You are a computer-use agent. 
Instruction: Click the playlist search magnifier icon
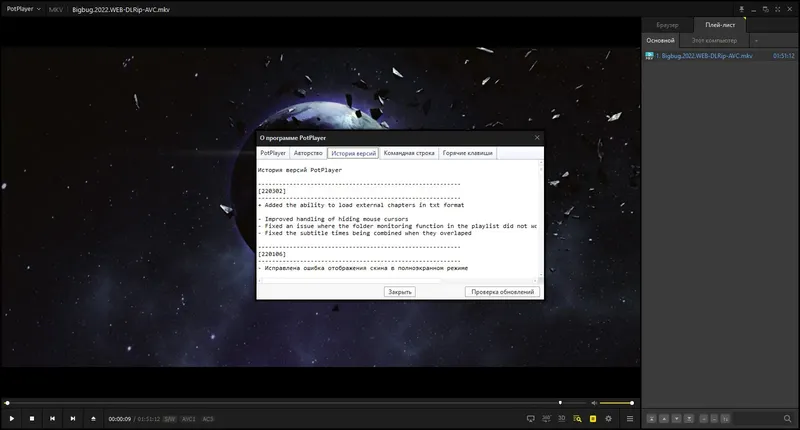click(x=787, y=419)
